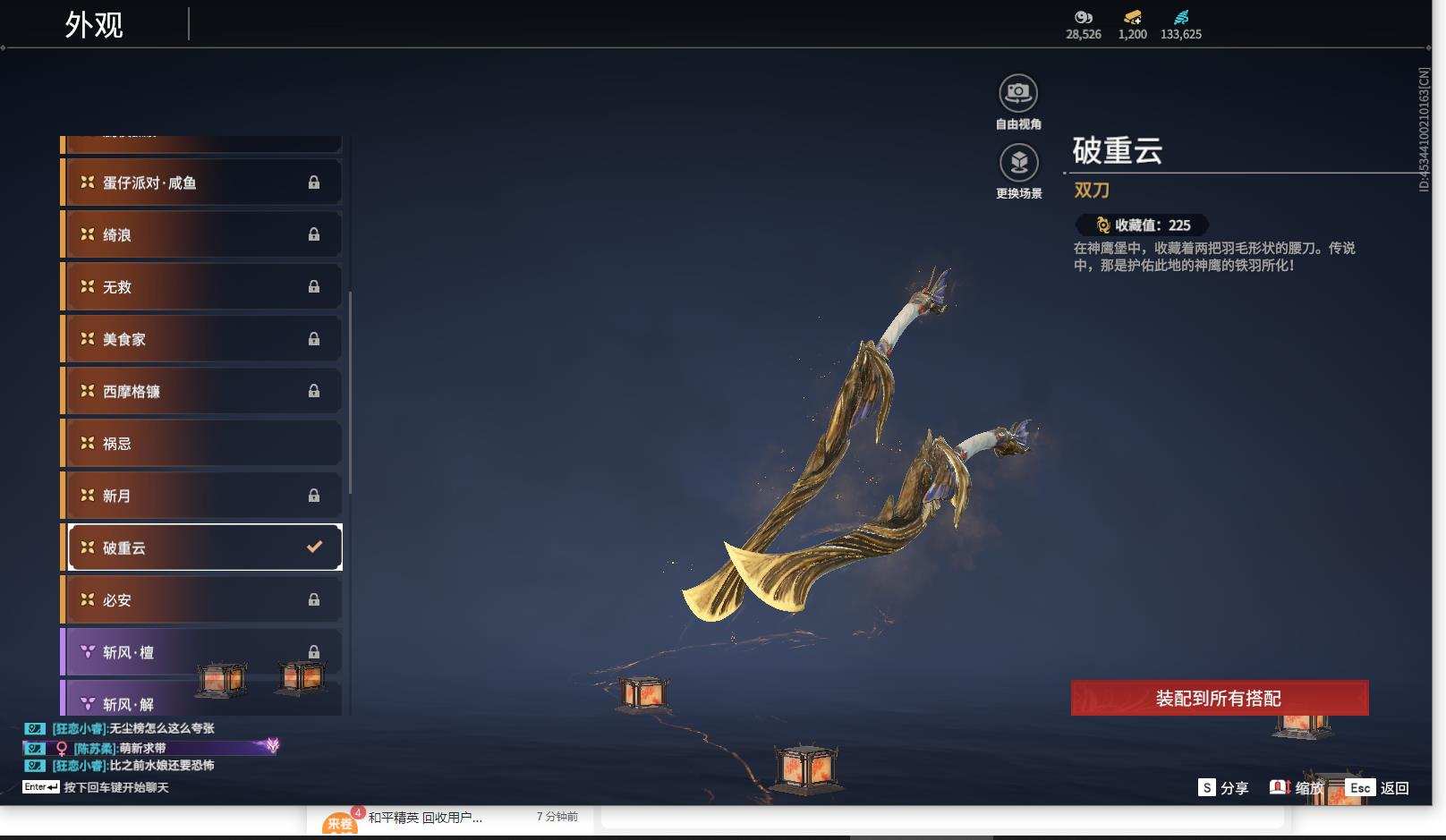Select the 祸忌 skin entry

pos(201,443)
